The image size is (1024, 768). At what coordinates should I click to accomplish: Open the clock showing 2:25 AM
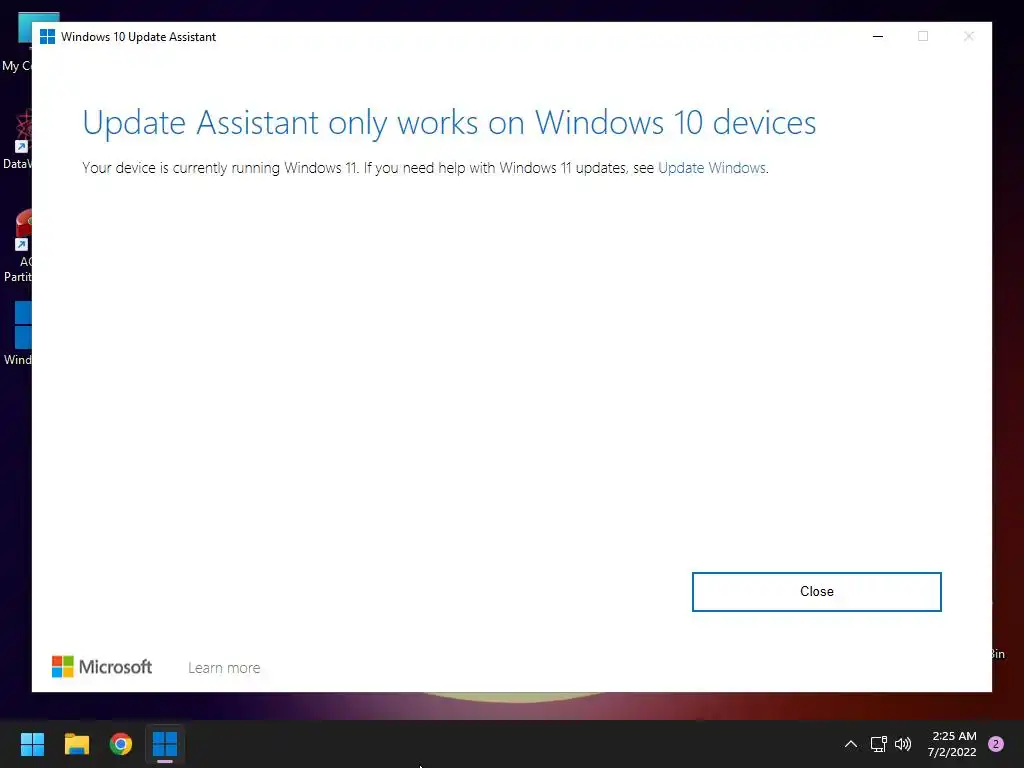tap(952, 744)
